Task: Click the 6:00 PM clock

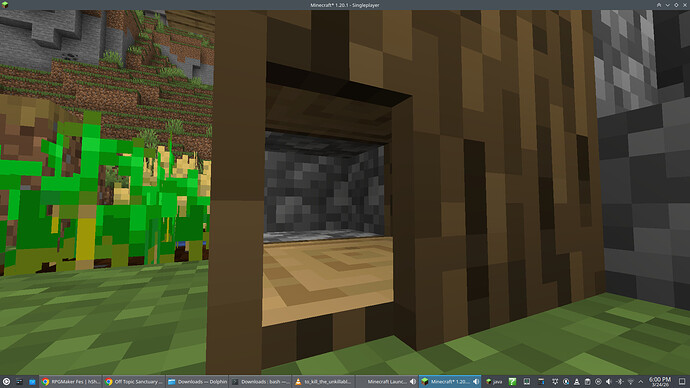Action: pyautogui.click(x=660, y=381)
